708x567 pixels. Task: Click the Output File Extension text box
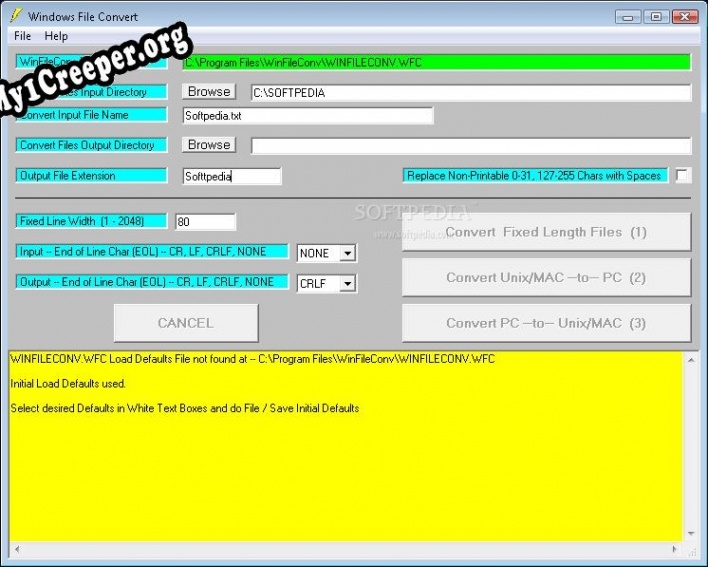(x=232, y=176)
